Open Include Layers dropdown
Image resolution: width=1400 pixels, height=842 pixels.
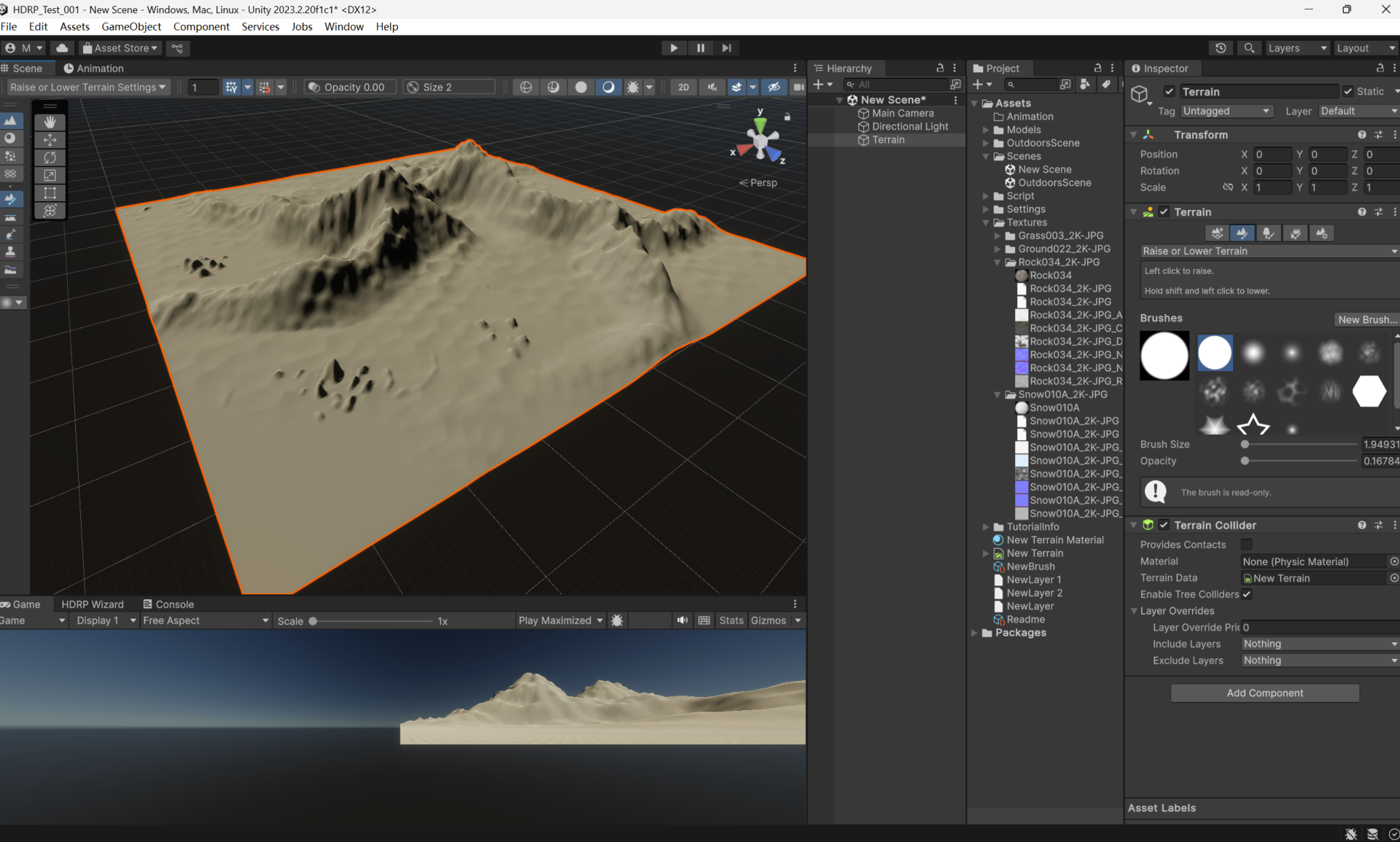coord(1320,644)
